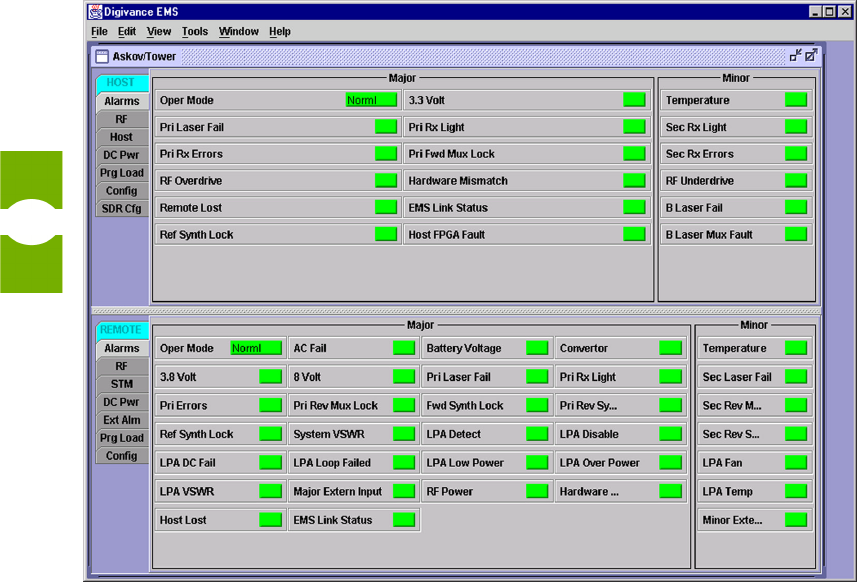Open the STM tab

tap(122, 384)
